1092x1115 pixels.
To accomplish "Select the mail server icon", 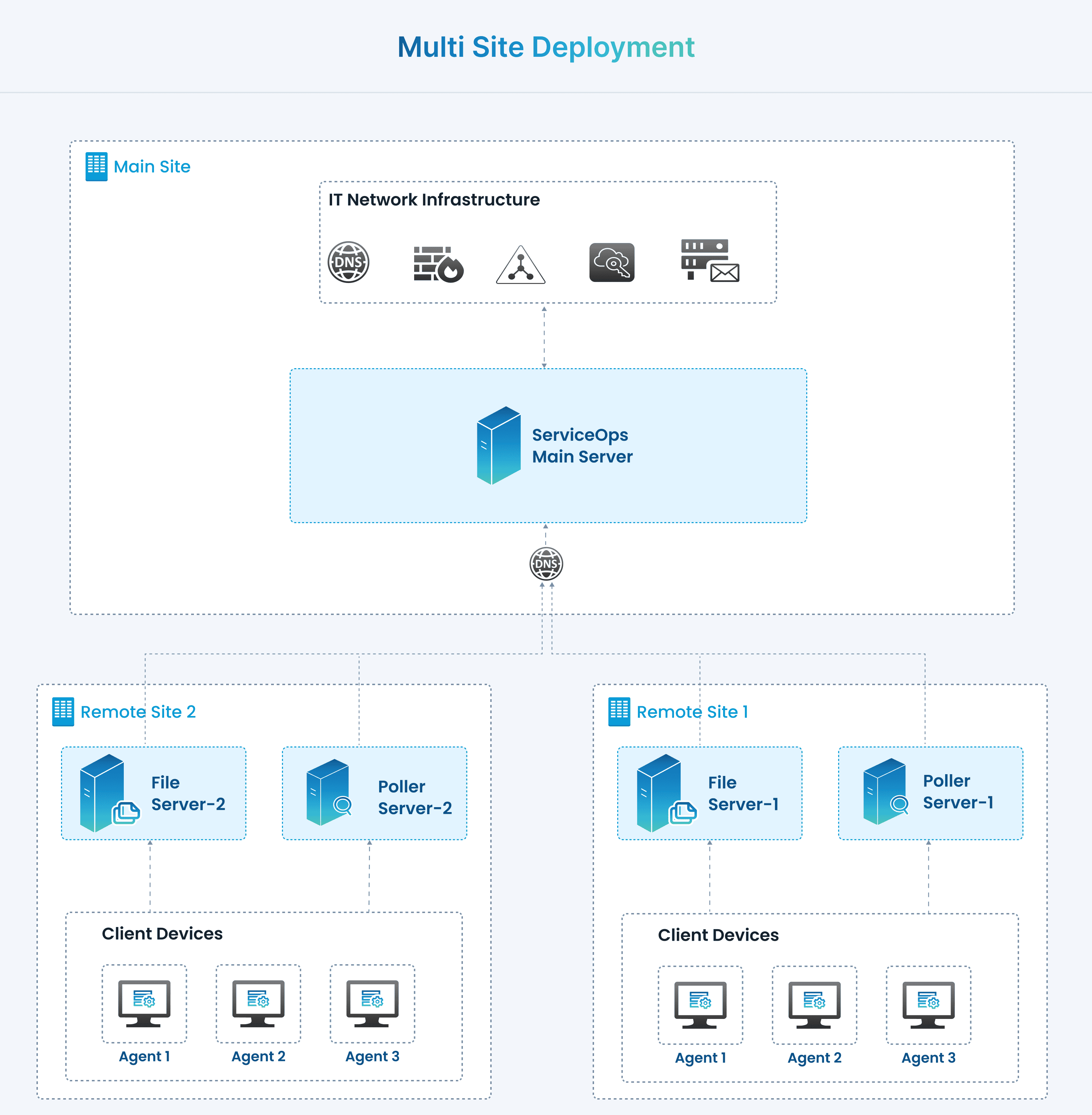I will tap(709, 261).
